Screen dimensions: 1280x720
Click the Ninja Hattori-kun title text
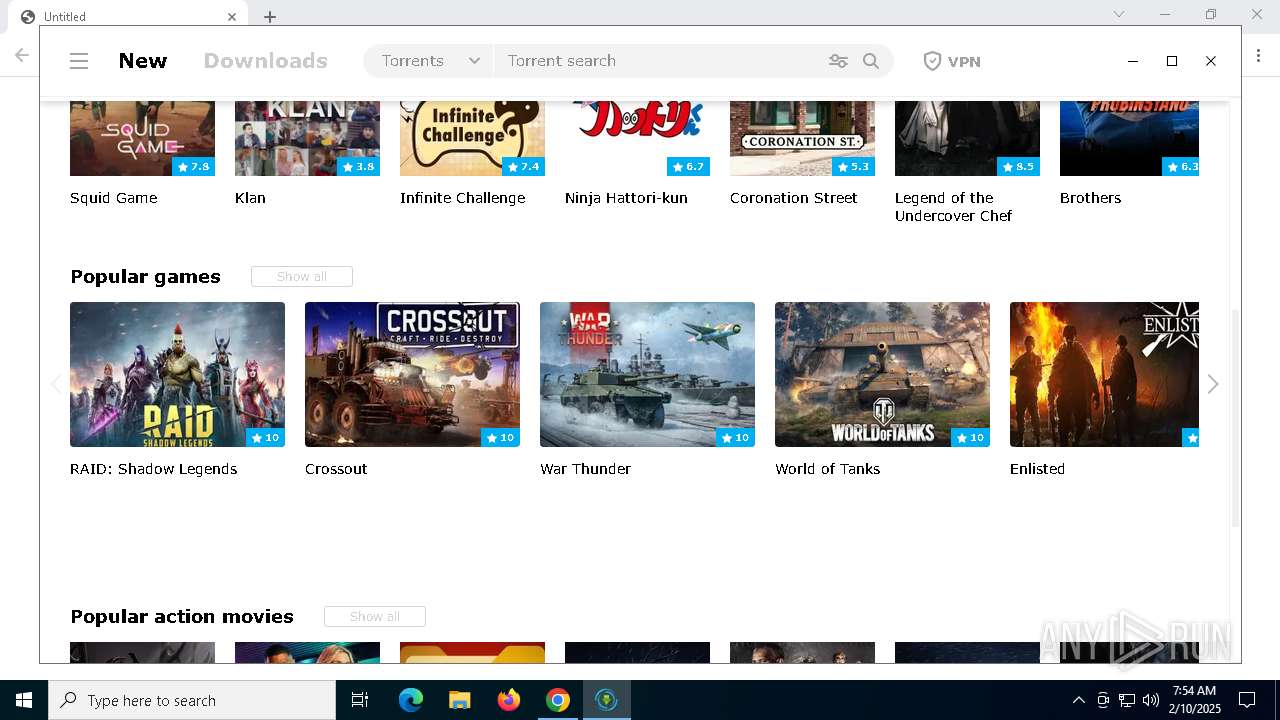point(626,198)
